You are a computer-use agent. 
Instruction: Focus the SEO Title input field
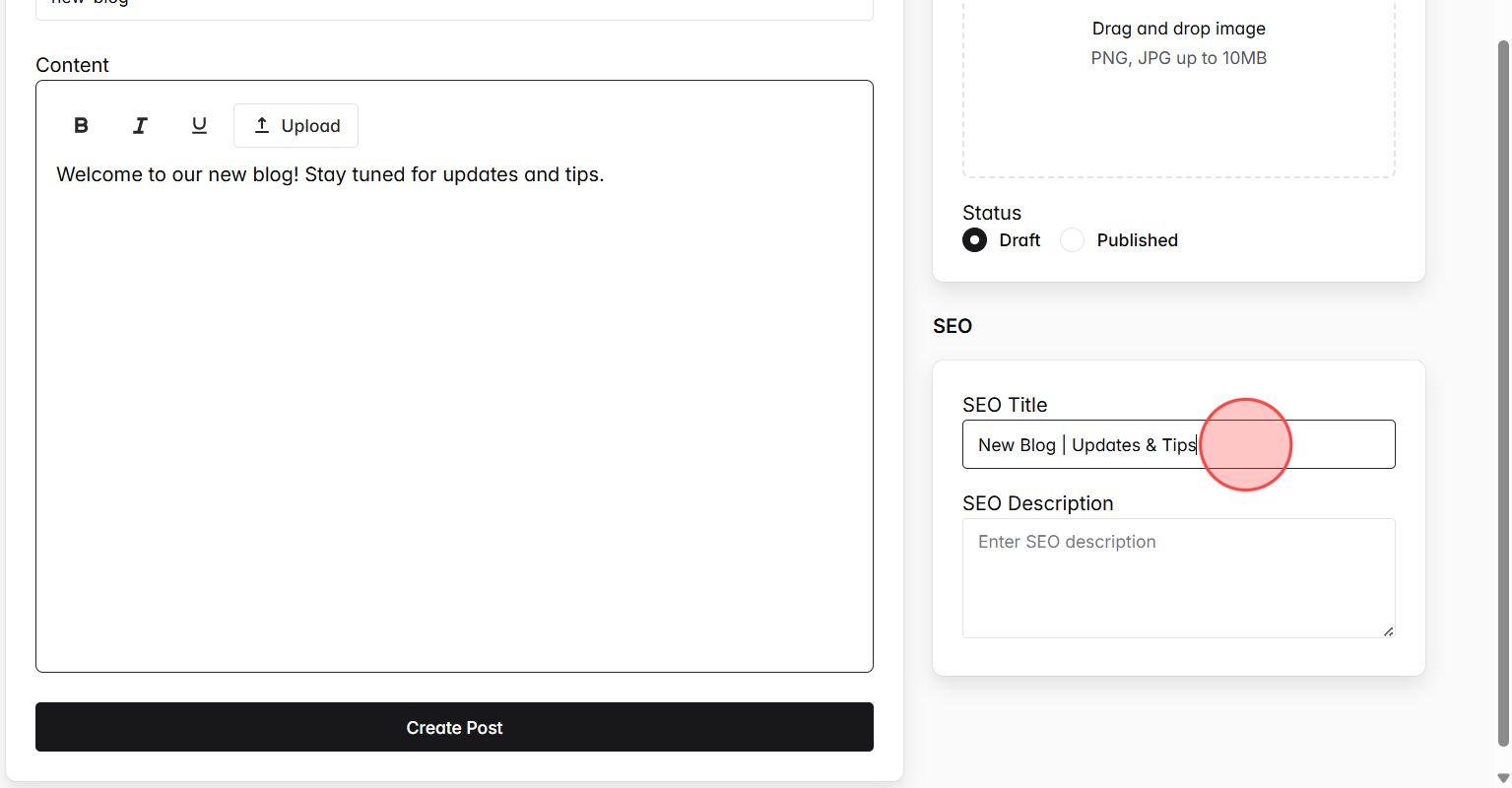1178,444
